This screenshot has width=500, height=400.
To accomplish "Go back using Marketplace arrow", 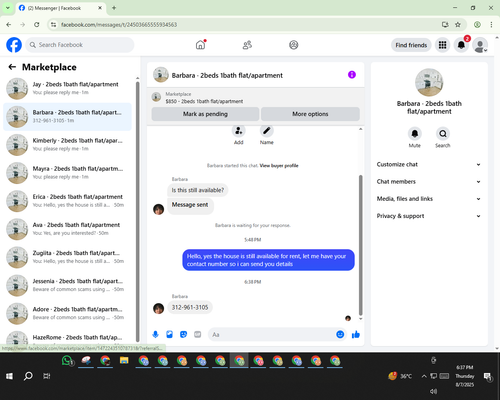I will [x=12, y=67].
